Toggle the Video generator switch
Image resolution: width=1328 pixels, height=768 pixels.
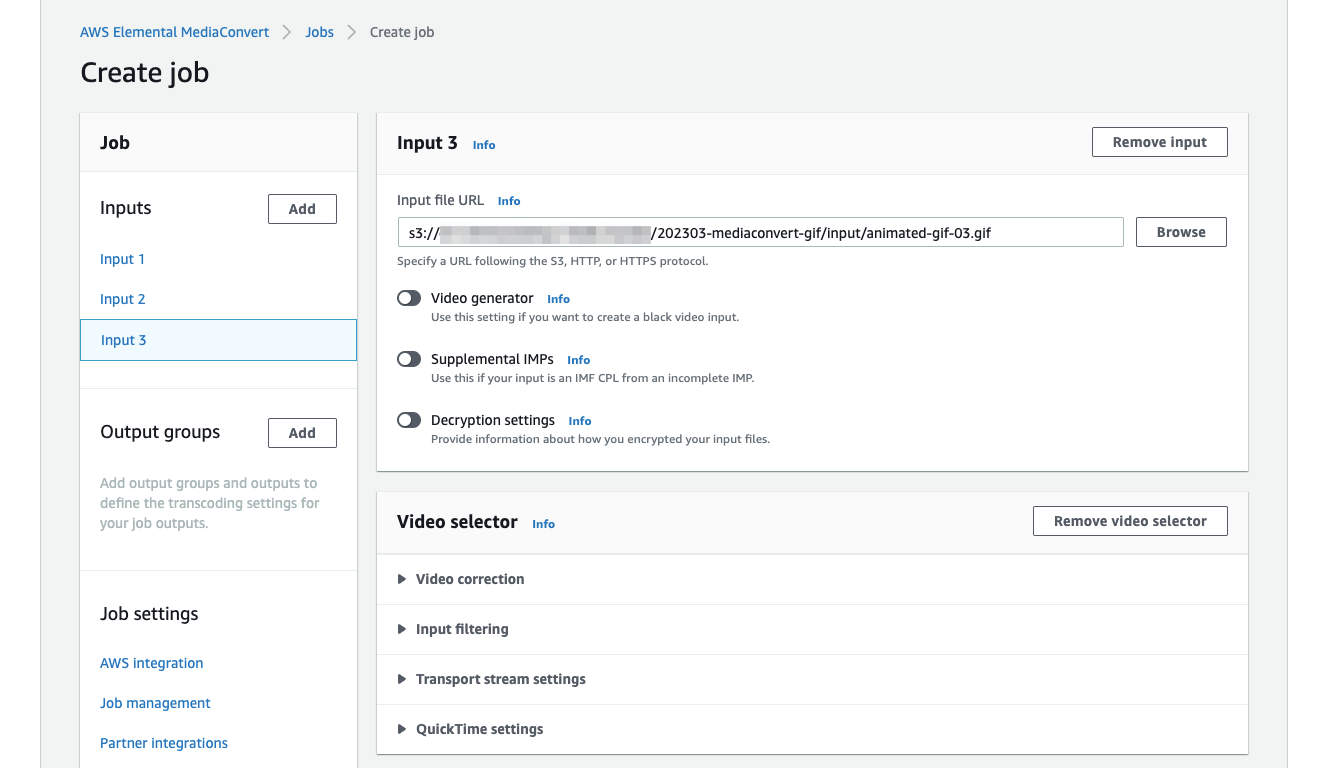409,298
